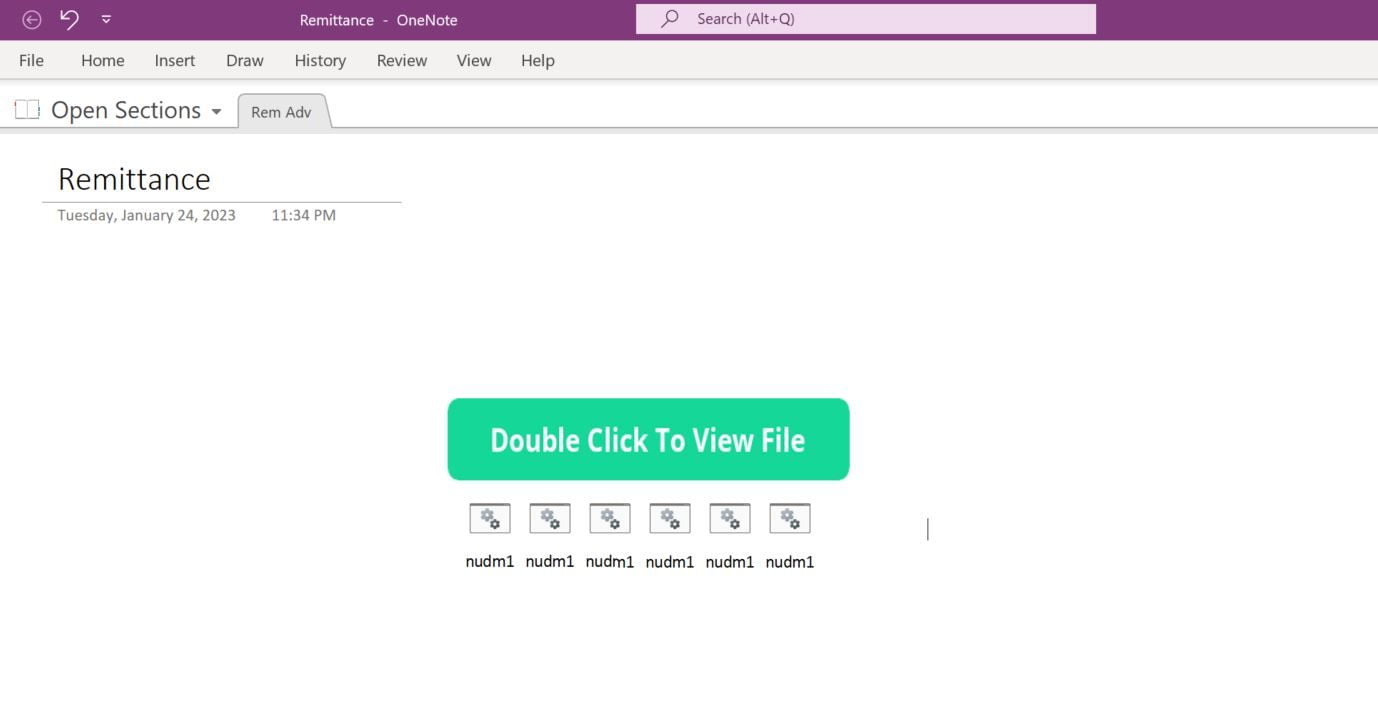Select the second nudm1 attachment icon

coord(549,517)
